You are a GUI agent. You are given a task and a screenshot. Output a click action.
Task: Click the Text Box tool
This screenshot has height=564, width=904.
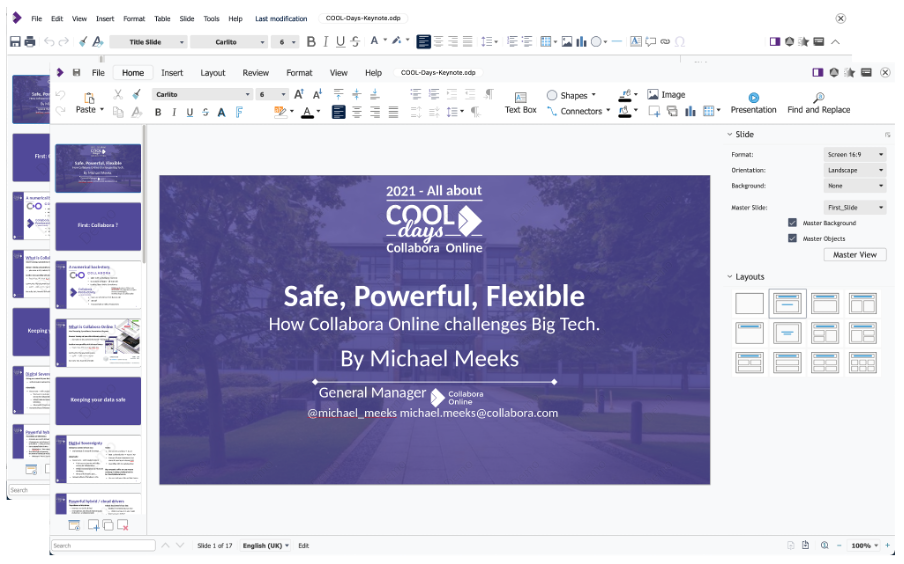[520, 102]
